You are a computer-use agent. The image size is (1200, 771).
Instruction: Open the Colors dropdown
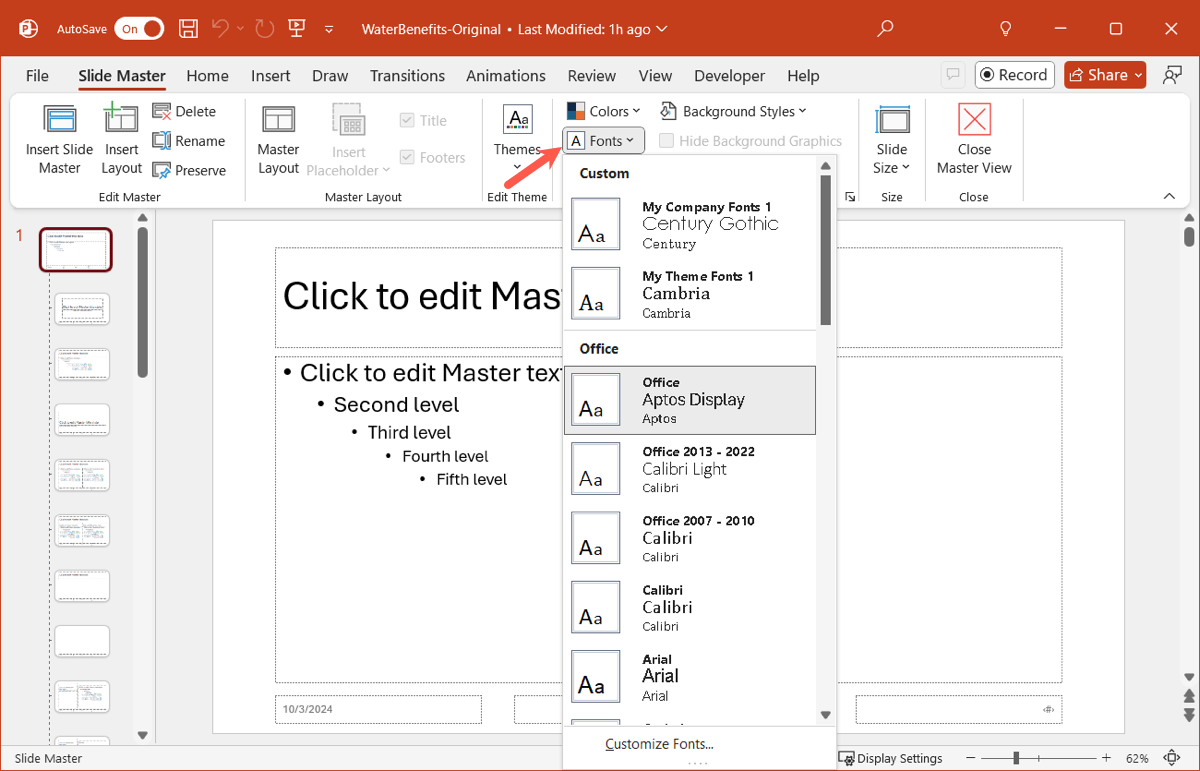pos(602,111)
